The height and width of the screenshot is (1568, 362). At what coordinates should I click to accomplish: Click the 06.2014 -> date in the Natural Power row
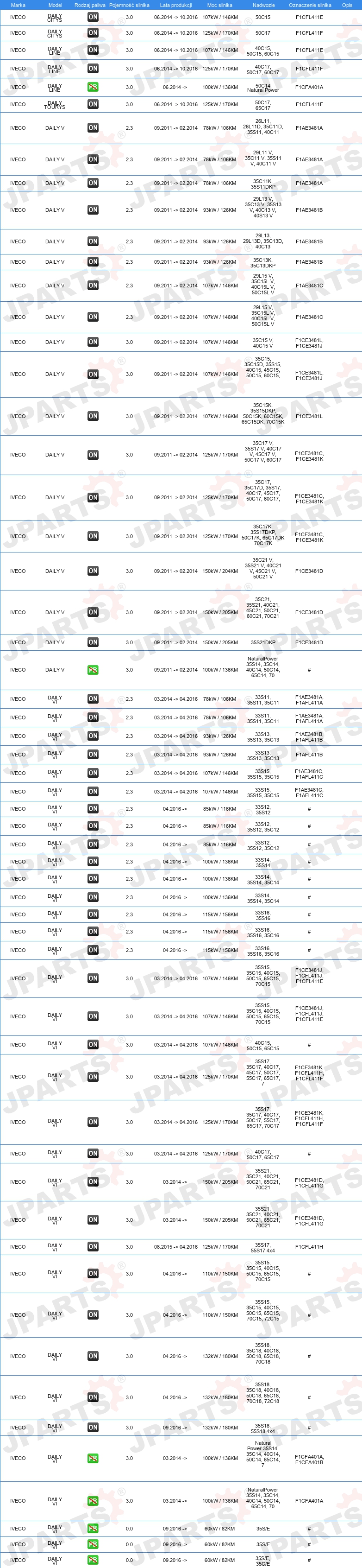coord(175,87)
